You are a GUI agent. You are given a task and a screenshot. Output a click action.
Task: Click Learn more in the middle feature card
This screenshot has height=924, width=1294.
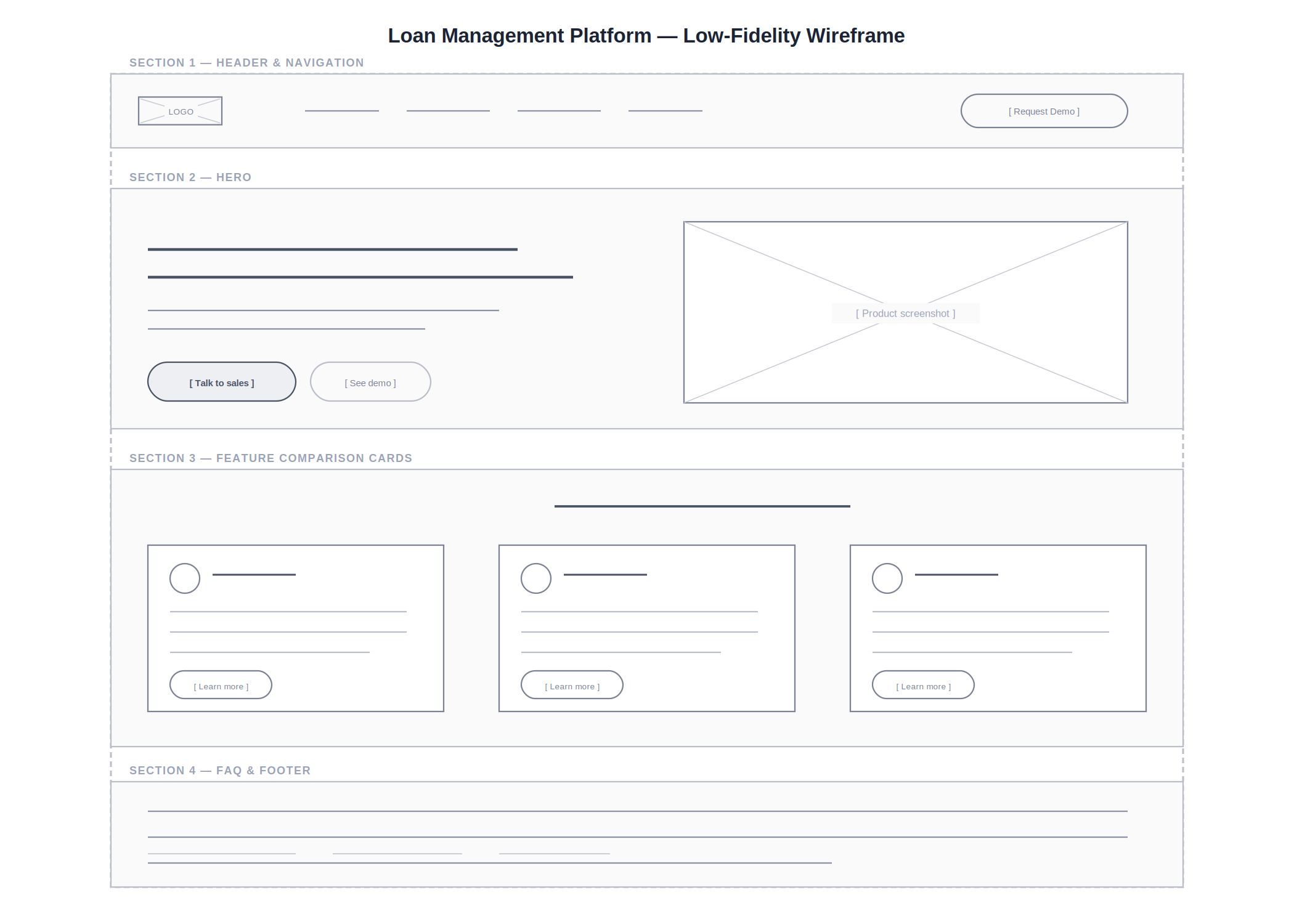click(572, 685)
